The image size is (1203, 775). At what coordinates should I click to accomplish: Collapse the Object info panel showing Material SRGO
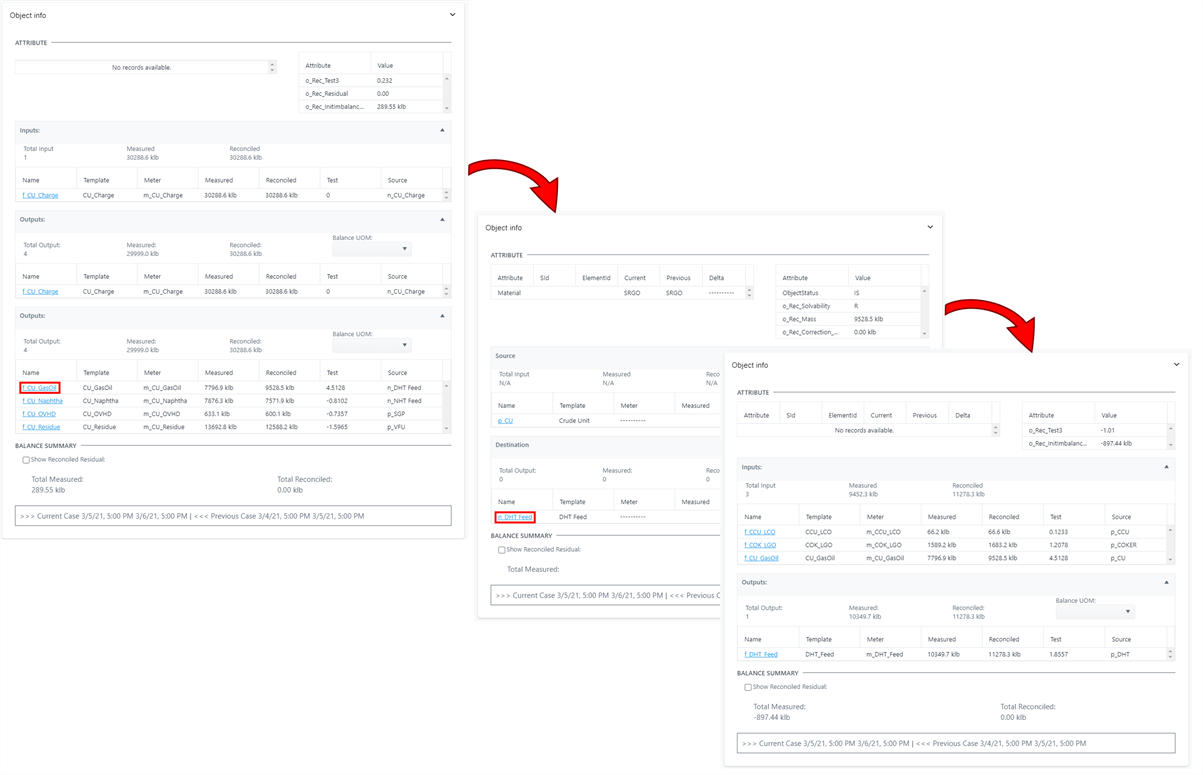click(x=930, y=227)
